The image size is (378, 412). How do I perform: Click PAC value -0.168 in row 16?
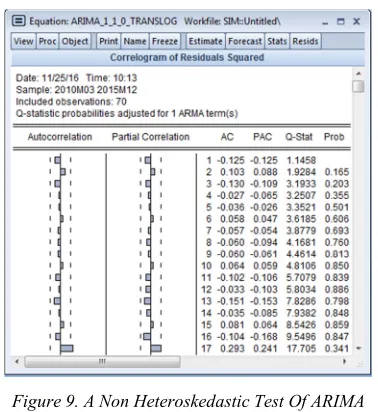click(264, 337)
